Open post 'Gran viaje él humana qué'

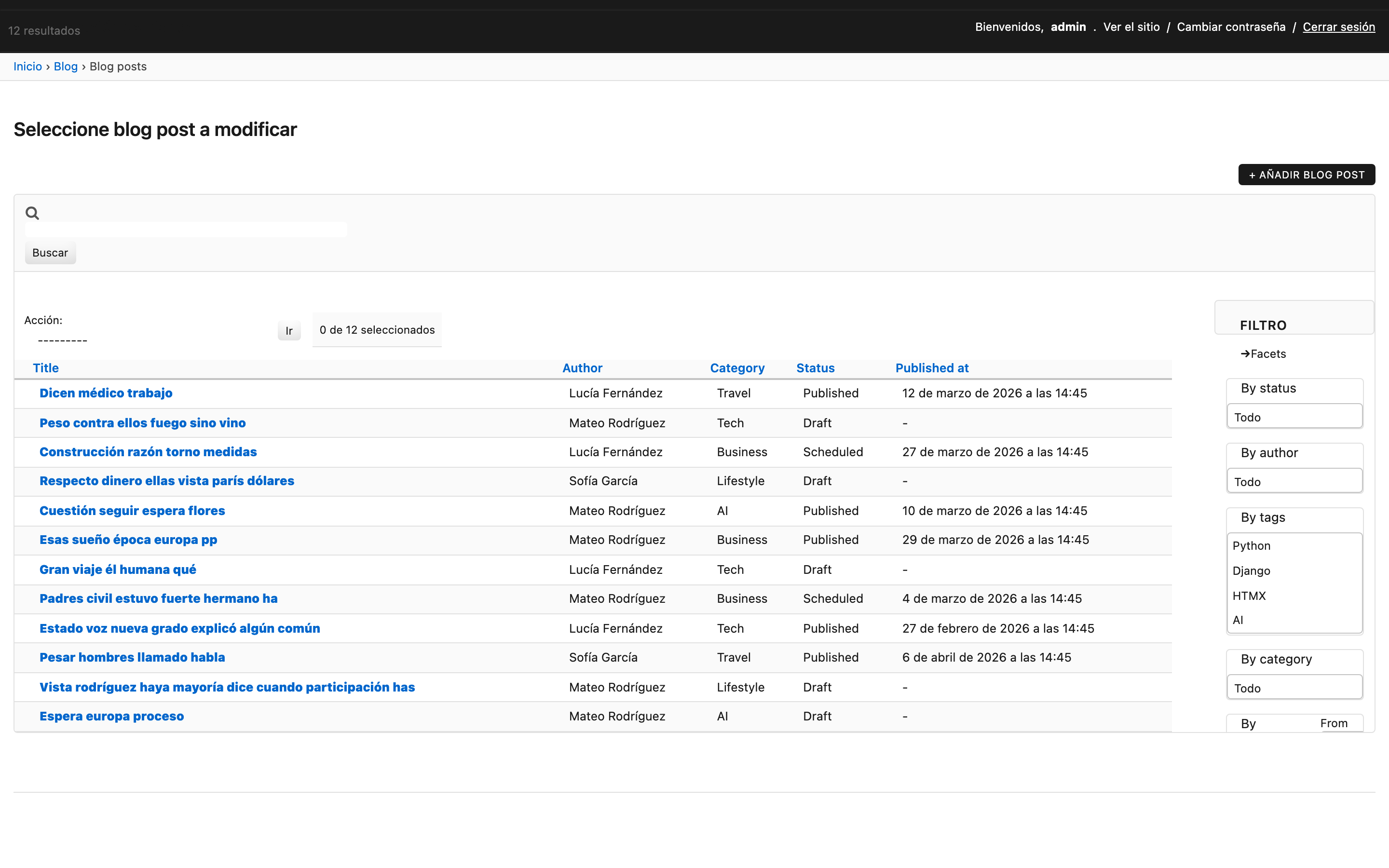(x=118, y=570)
